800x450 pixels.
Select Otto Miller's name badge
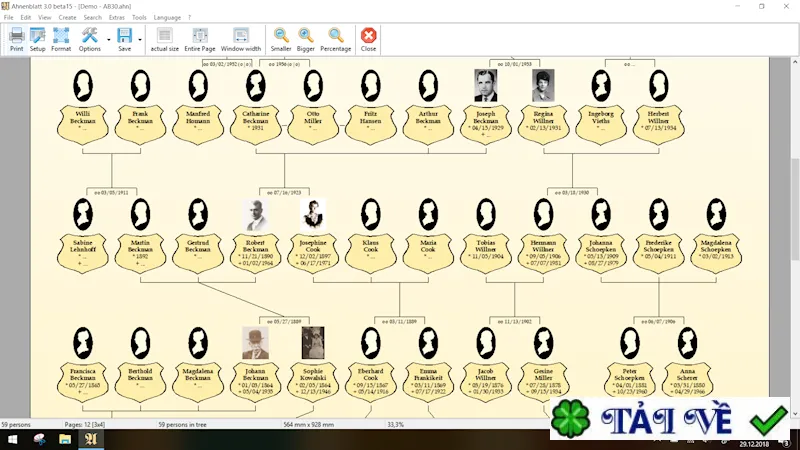[x=313, y=124]
